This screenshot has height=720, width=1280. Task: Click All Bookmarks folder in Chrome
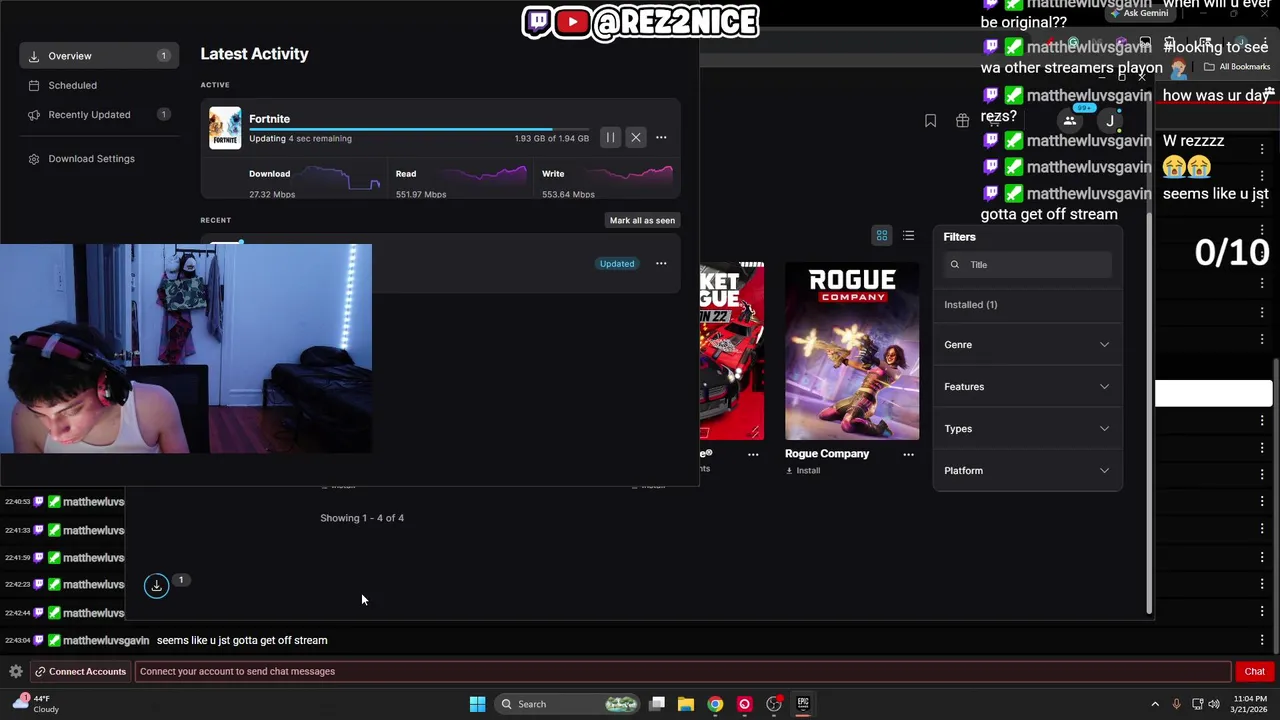(1237, 67)
